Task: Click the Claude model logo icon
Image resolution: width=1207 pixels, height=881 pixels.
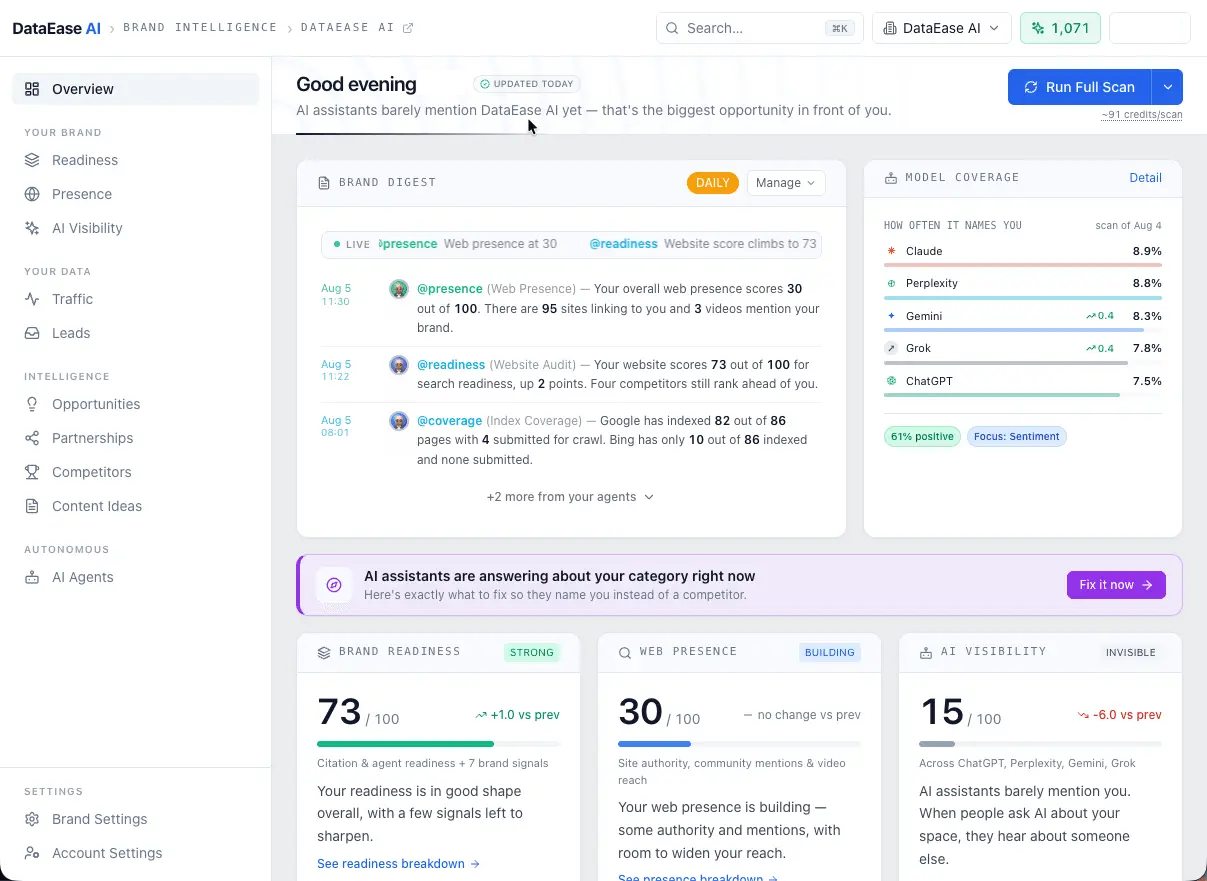Action: click(x=891, y=251)
